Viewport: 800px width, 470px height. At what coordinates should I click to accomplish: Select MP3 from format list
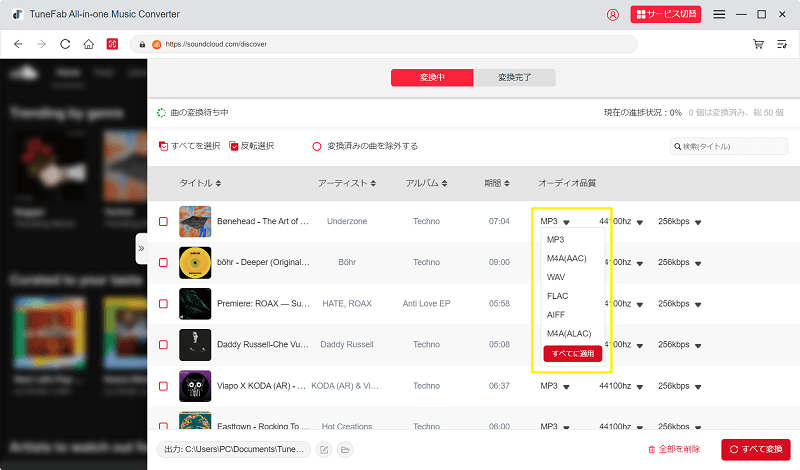[556, 239]
